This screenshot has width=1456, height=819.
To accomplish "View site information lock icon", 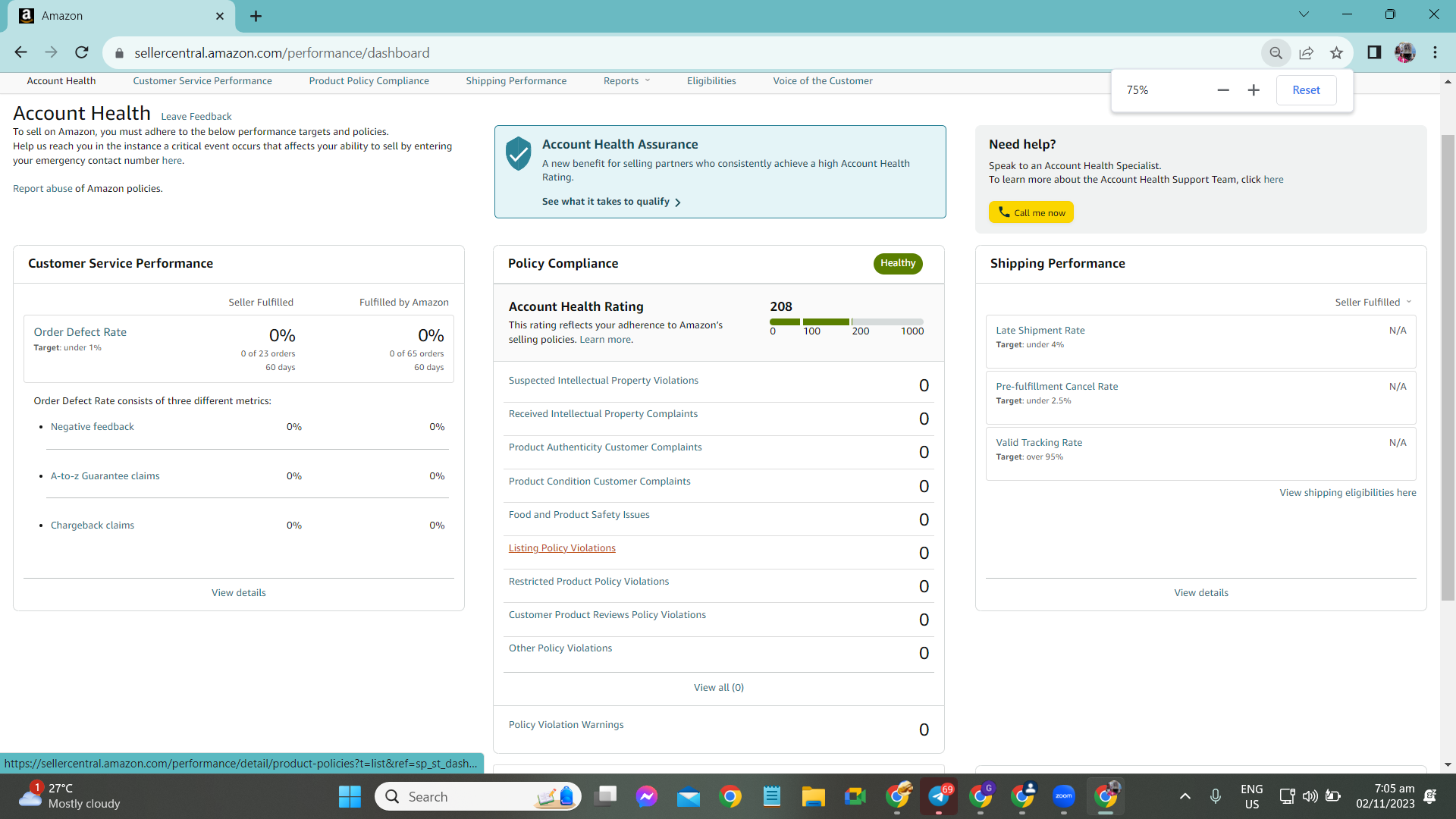I will [x=119, y=53].
